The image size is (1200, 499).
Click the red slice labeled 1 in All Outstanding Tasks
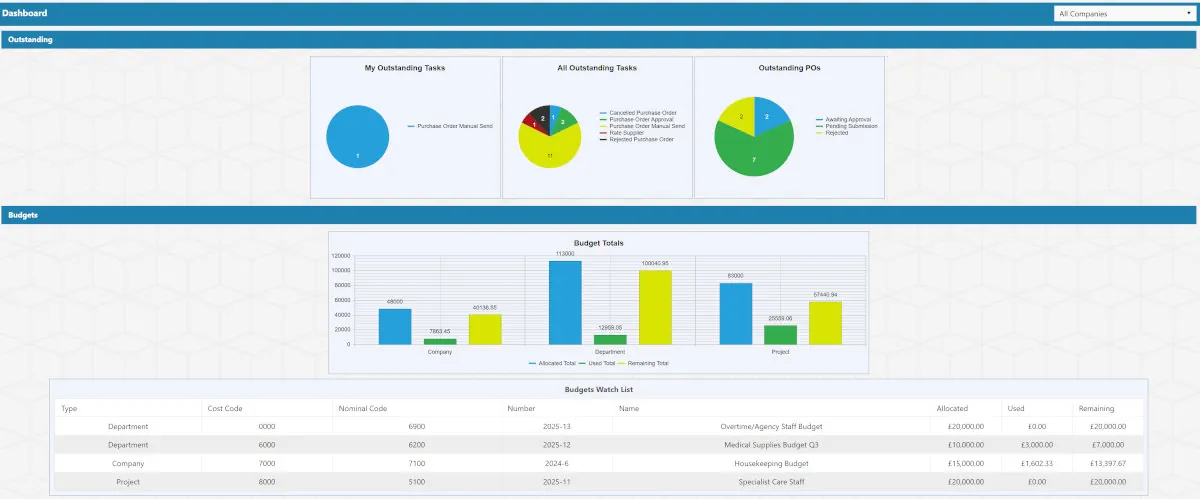click(x=532, y=125)
